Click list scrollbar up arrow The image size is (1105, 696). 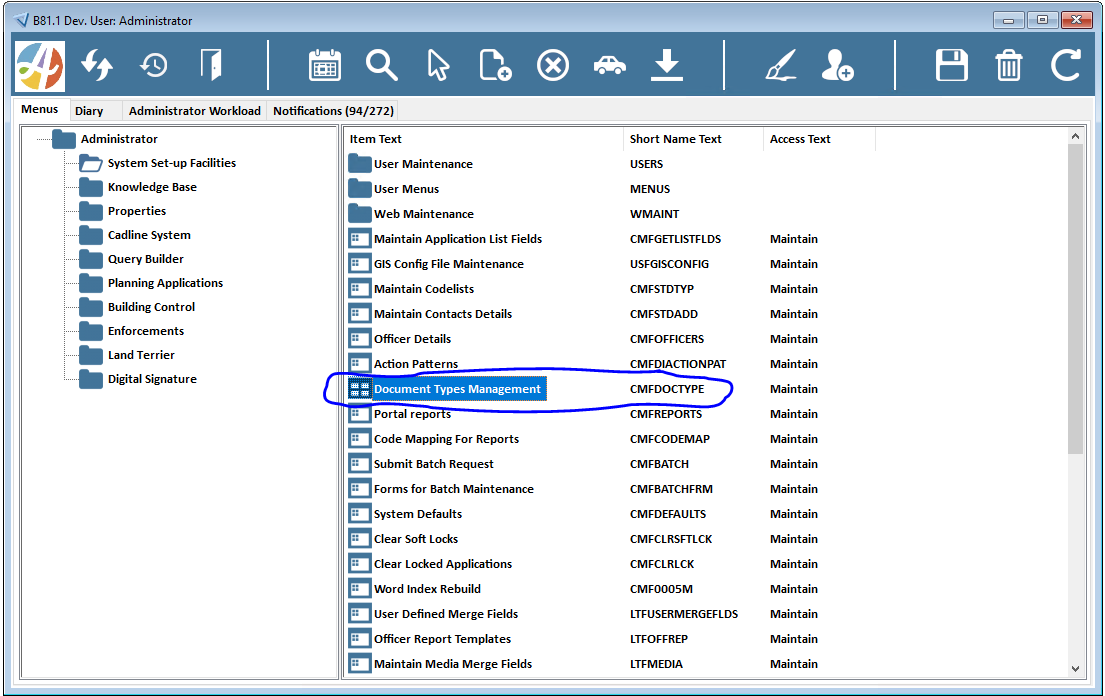pos(1075,137)
